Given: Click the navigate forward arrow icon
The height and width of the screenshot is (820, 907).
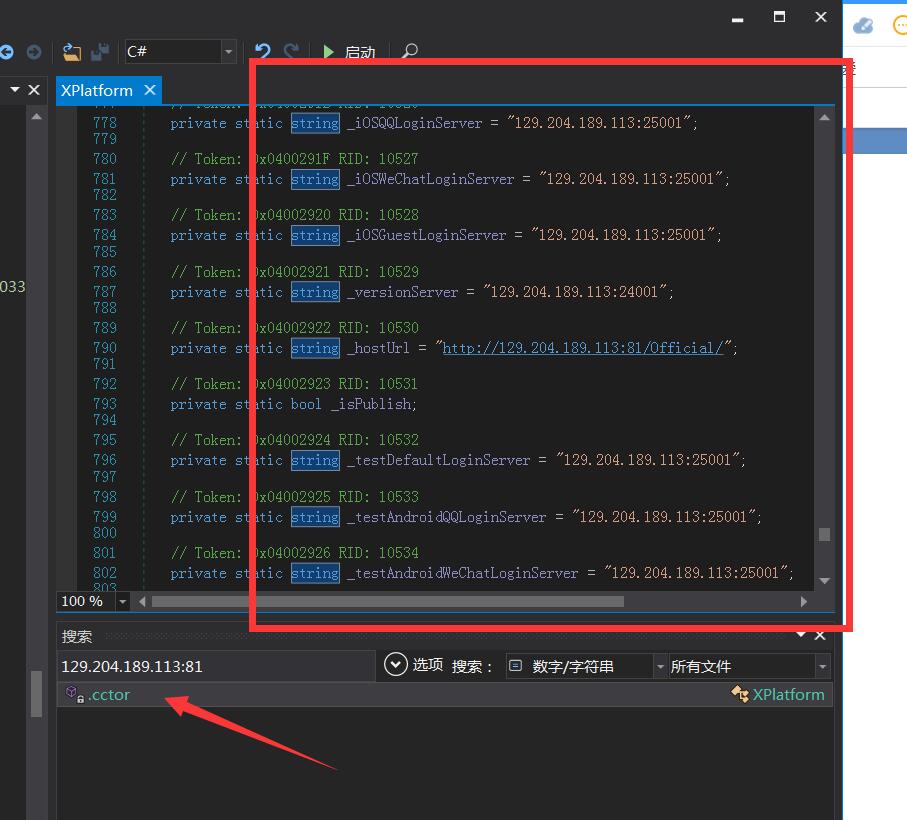Looking at the screenshot, I should (x=34, y=52).
